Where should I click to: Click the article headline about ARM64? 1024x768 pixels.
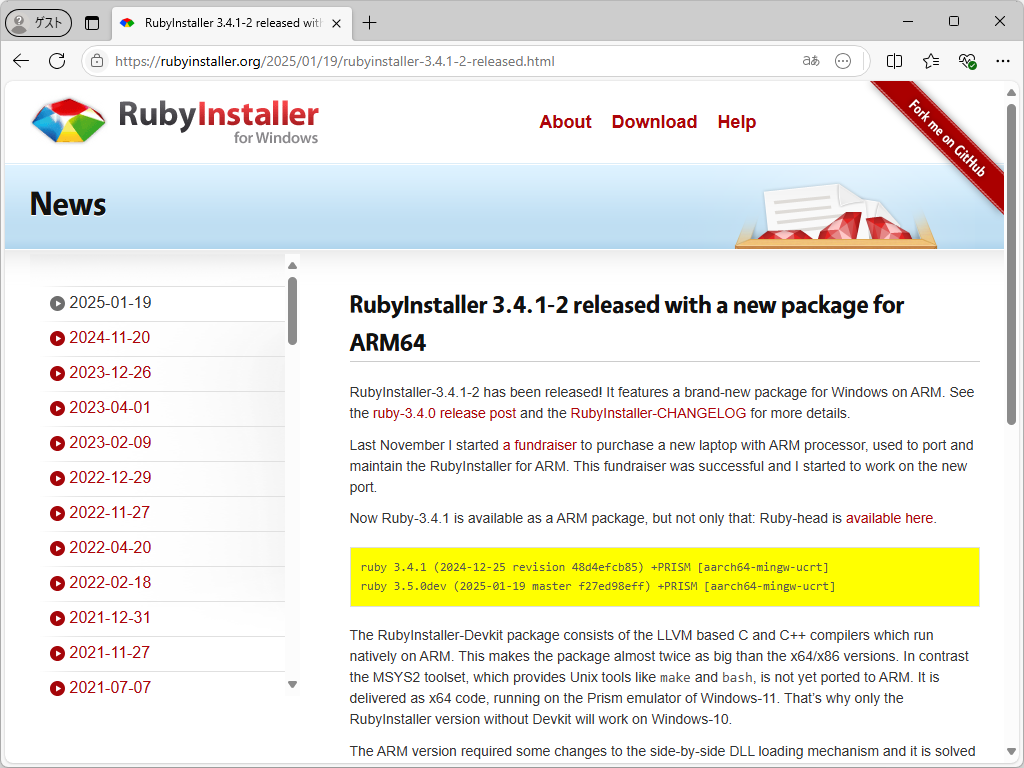coord(627,323)
